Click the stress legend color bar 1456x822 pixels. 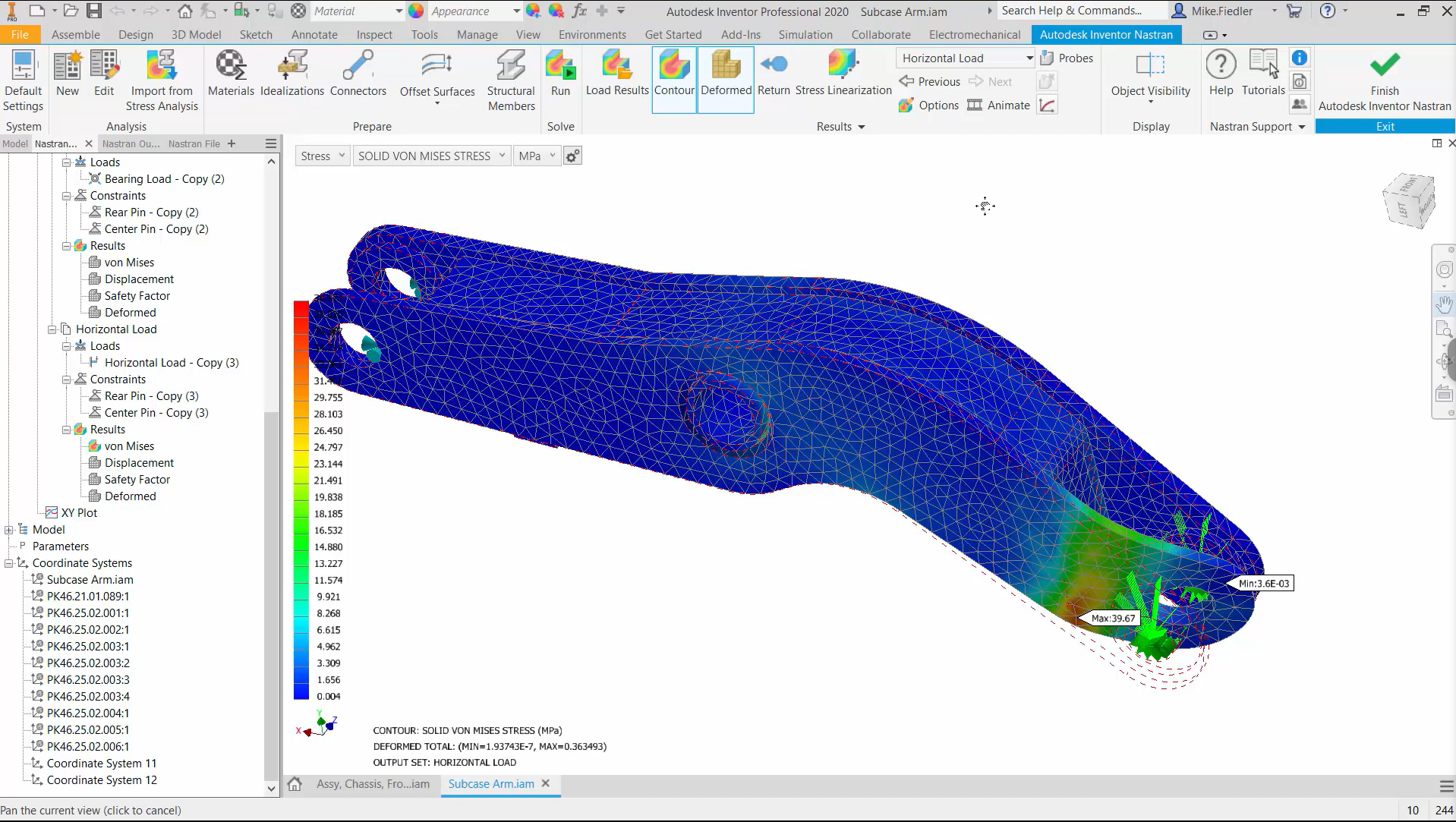[x=301, y=500]
